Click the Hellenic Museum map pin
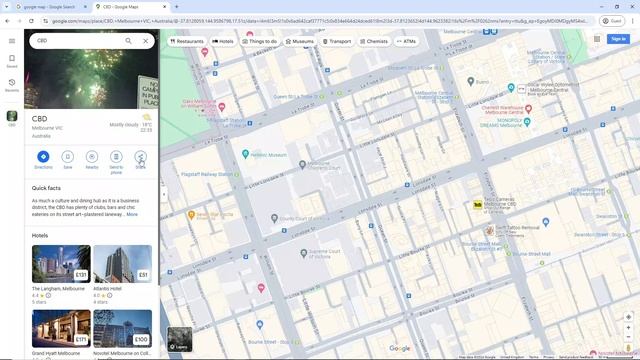Viewport: 640px width, 360px height. 245,154
